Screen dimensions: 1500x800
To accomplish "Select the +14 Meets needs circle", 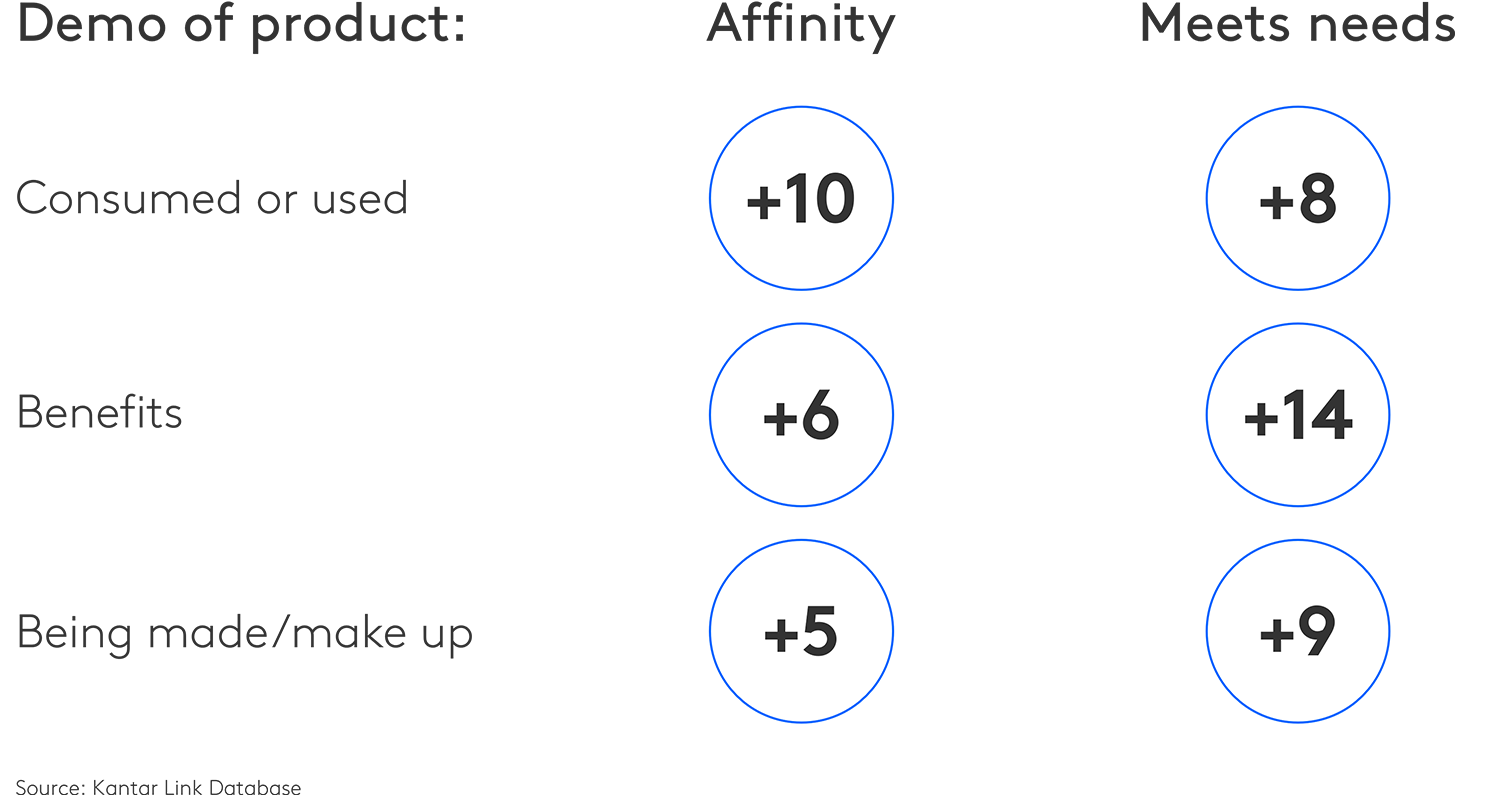I will [x=1298, y=415].
